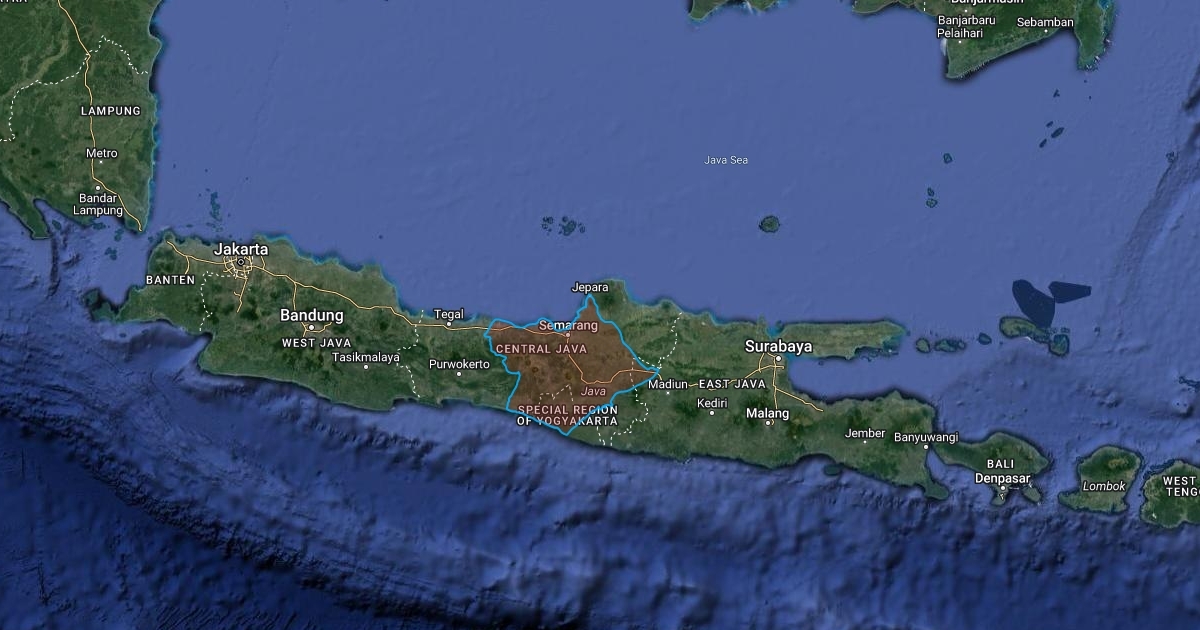Select the Jepara town label

point(589,287)
